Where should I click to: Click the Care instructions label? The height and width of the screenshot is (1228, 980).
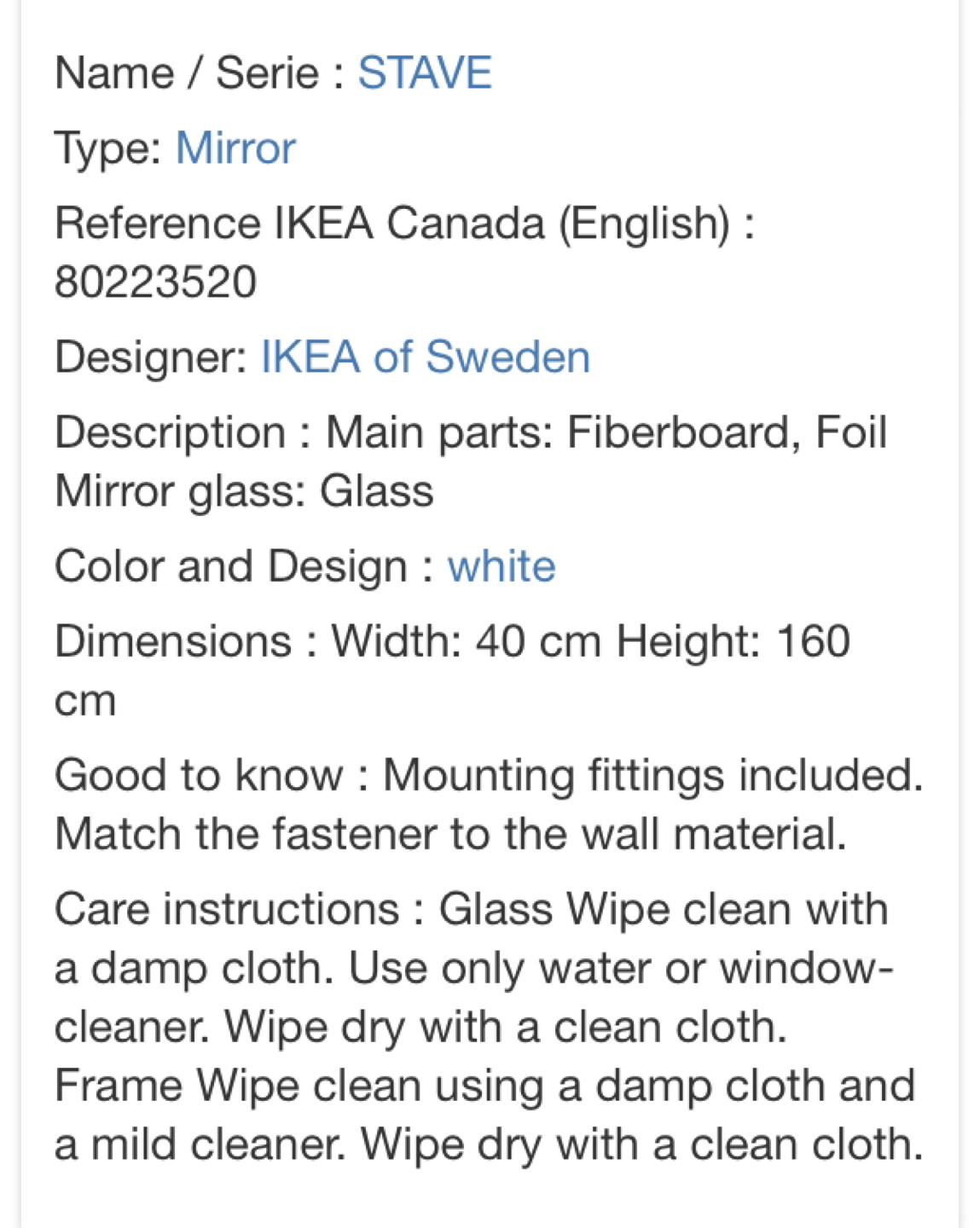click(227, 909)
